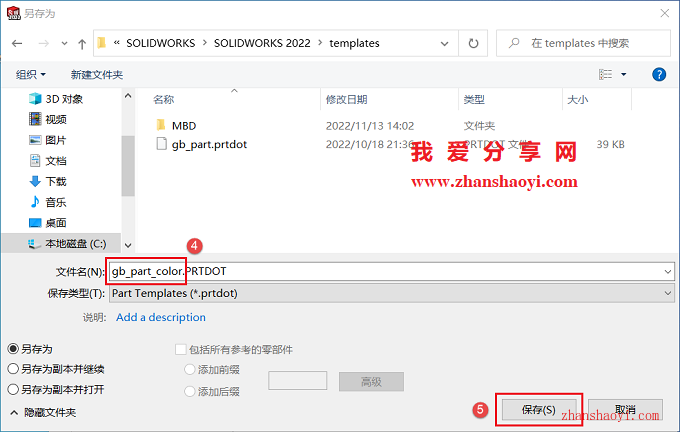
Task: Toggle 包括所有参考的零部件 checkbox
Action: point(180,349)
